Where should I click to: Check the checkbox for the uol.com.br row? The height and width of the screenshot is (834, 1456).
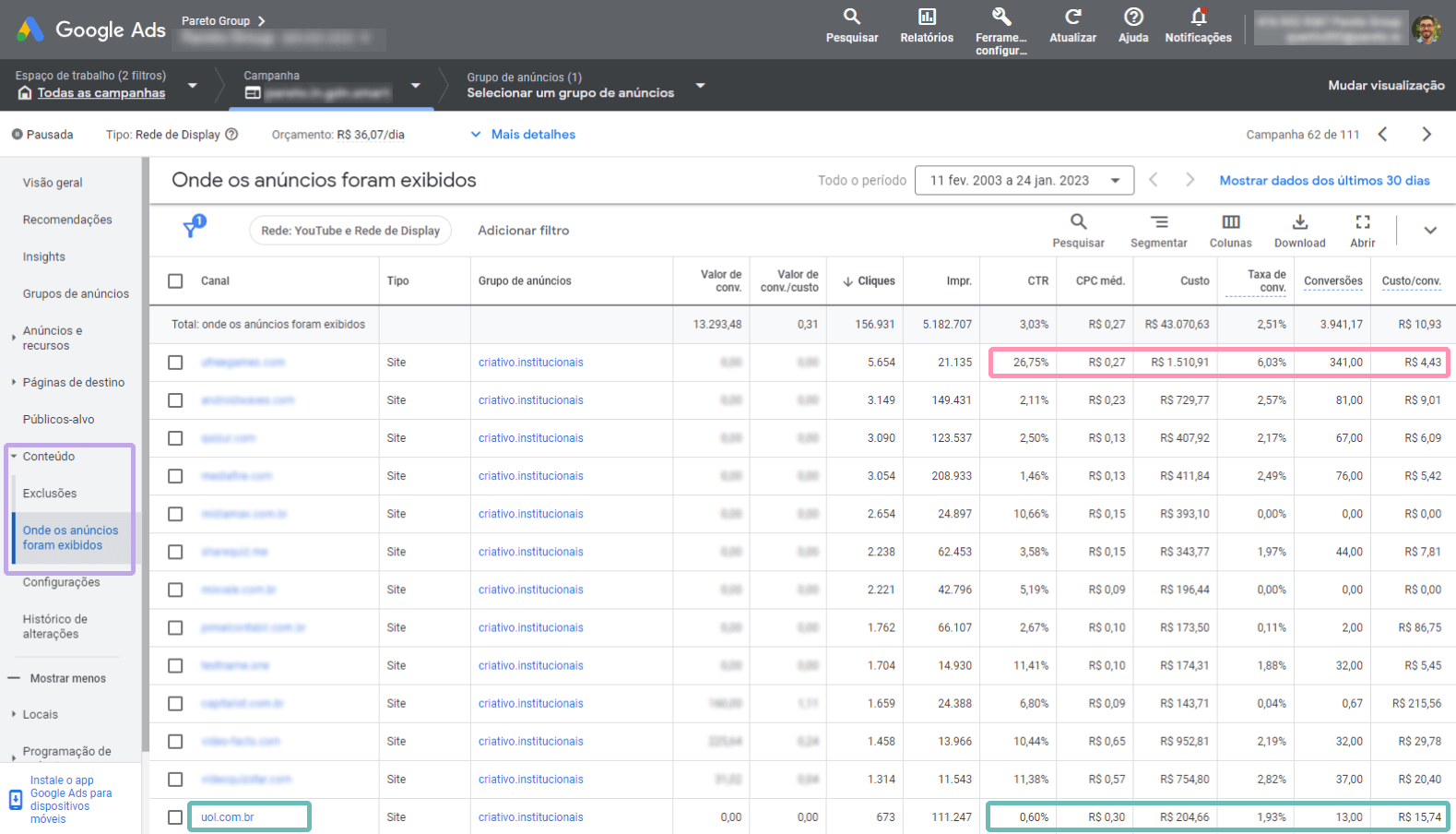pos(175,817)
